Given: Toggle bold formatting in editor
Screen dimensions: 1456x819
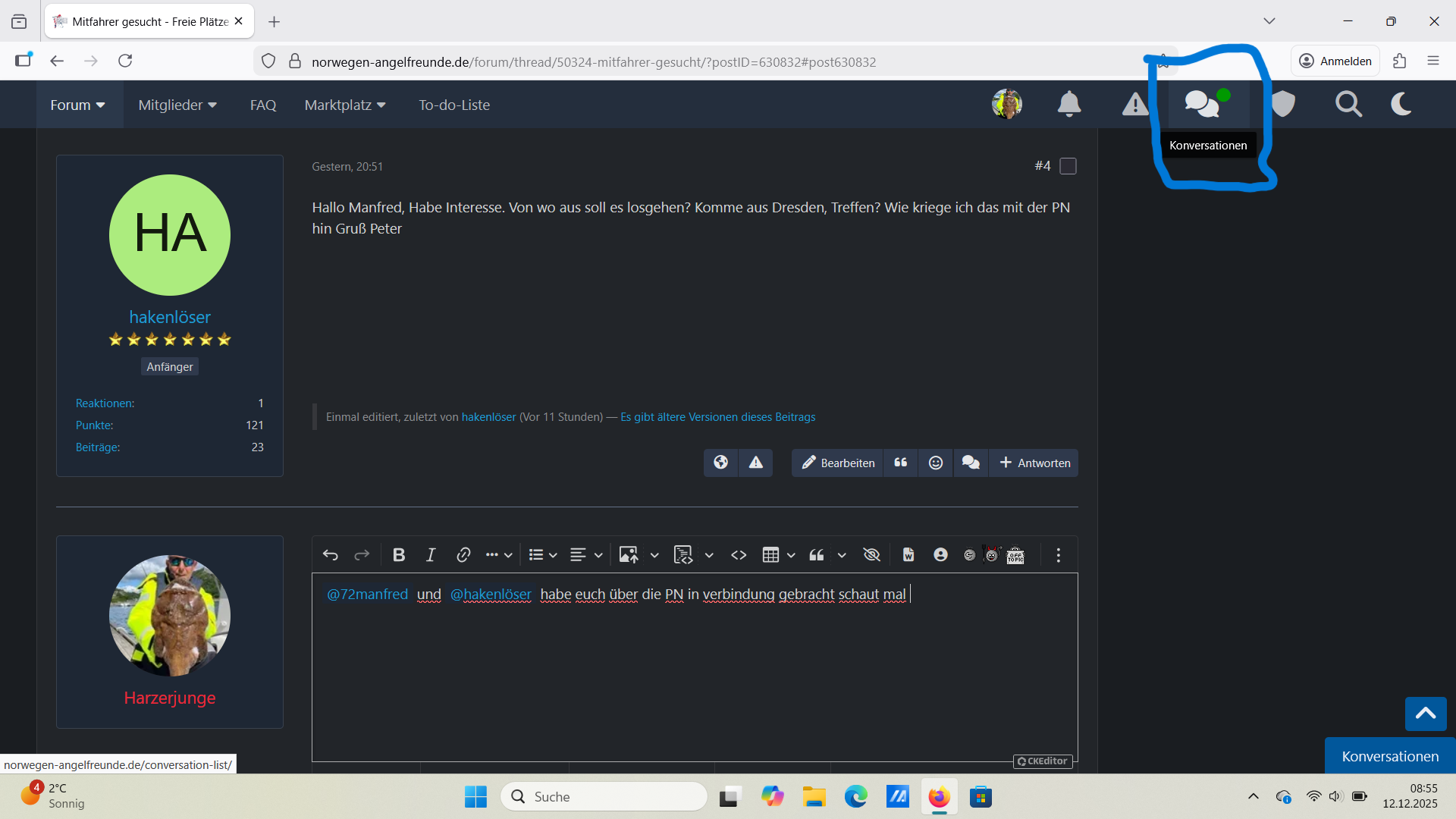Looking at the screenshot, I should pos(399,555).
